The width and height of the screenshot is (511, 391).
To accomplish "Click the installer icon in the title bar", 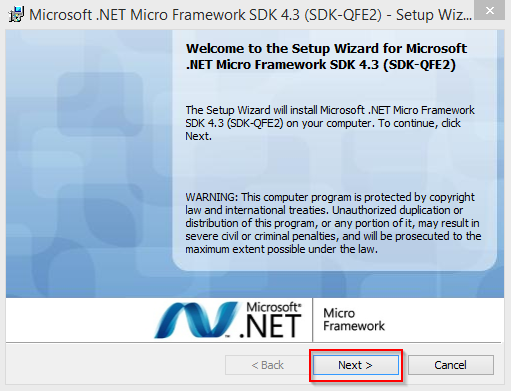I will [16, 15].
